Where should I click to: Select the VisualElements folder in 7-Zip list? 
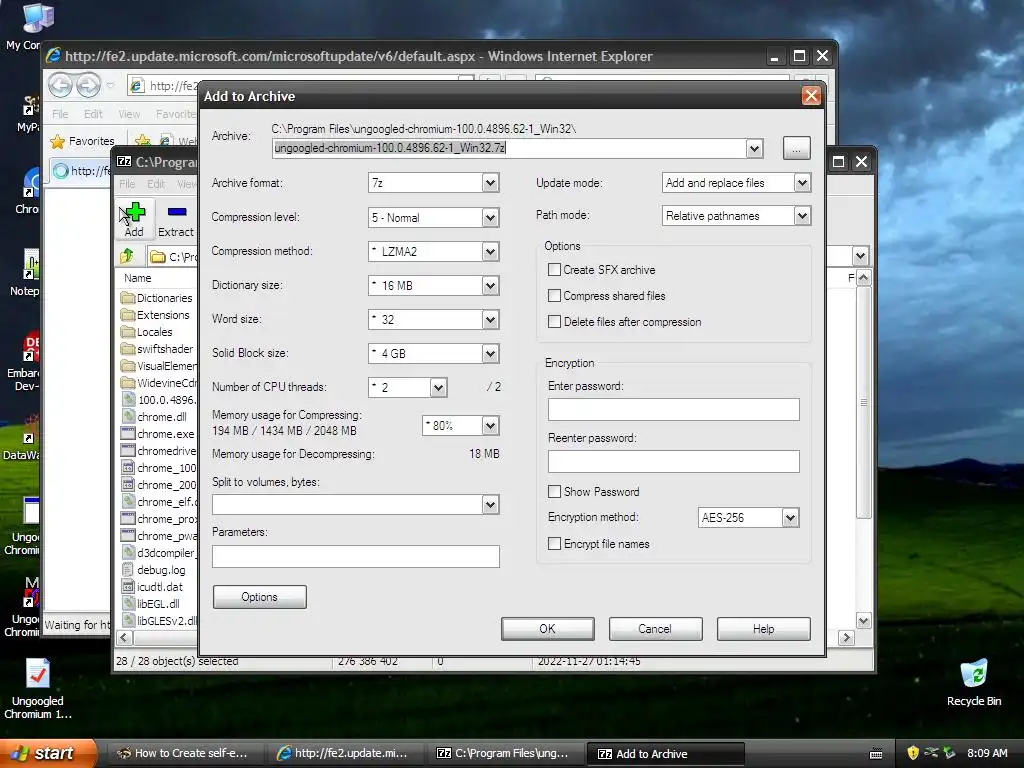click(x=159, y=366)
